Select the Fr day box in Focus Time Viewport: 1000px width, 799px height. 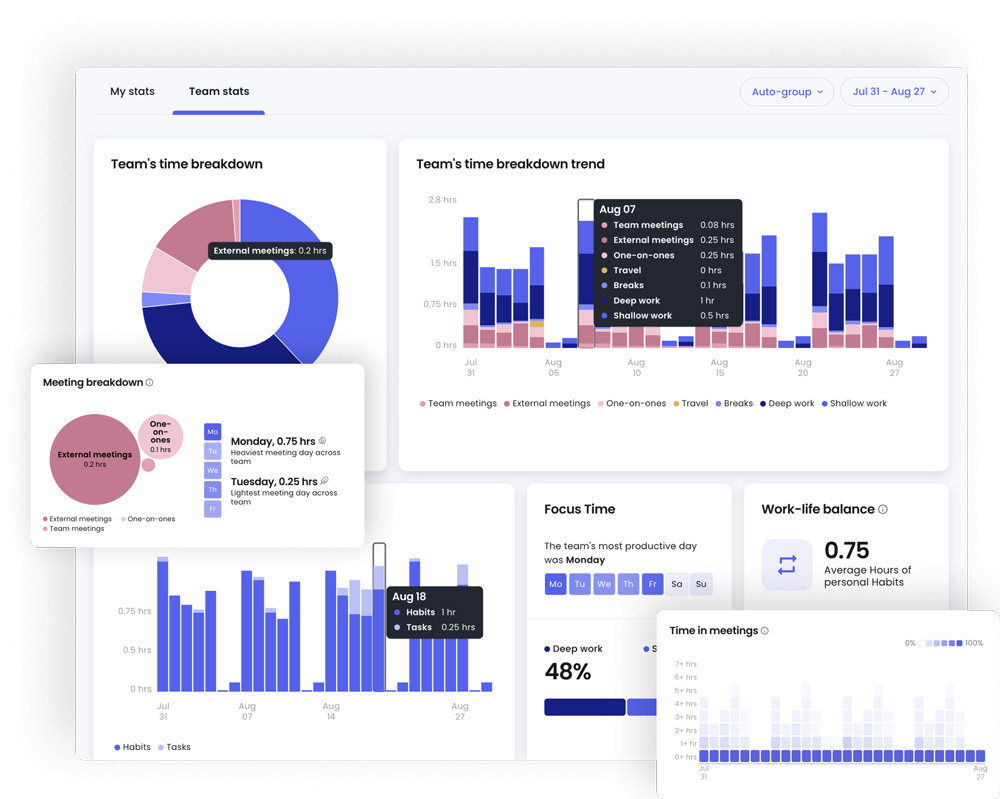pyautogui.click(x=652, y=584)
